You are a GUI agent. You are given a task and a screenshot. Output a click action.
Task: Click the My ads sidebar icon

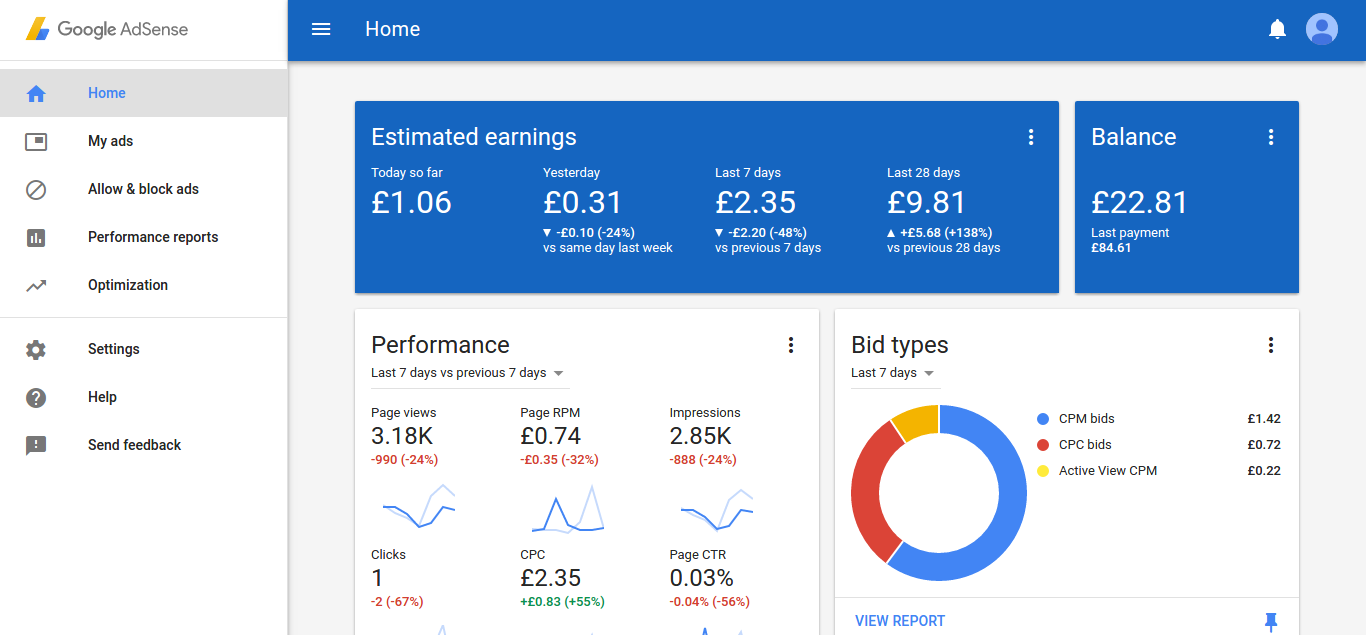36,141
